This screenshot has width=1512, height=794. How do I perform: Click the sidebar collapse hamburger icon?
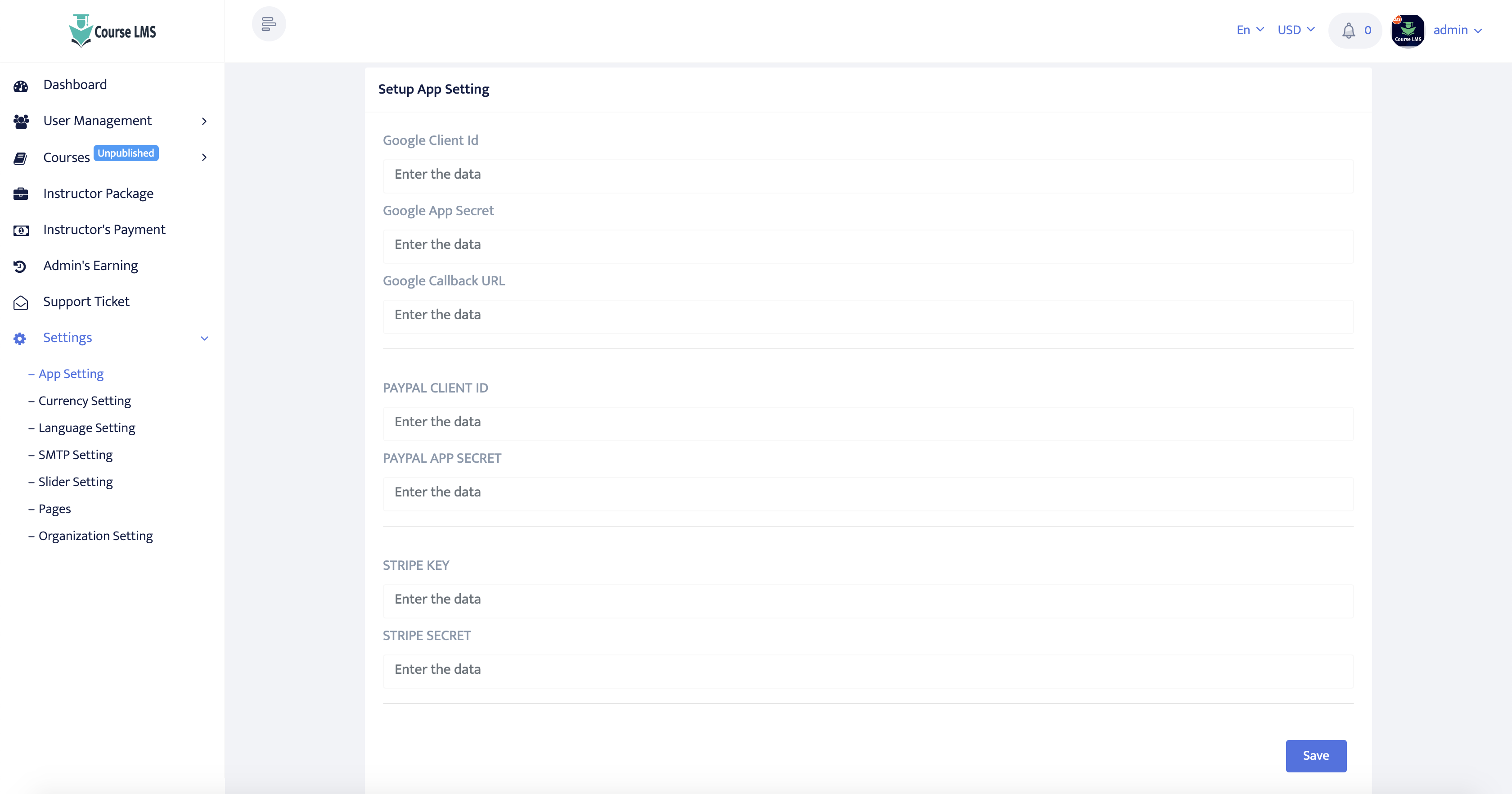[x=269, y=24]
